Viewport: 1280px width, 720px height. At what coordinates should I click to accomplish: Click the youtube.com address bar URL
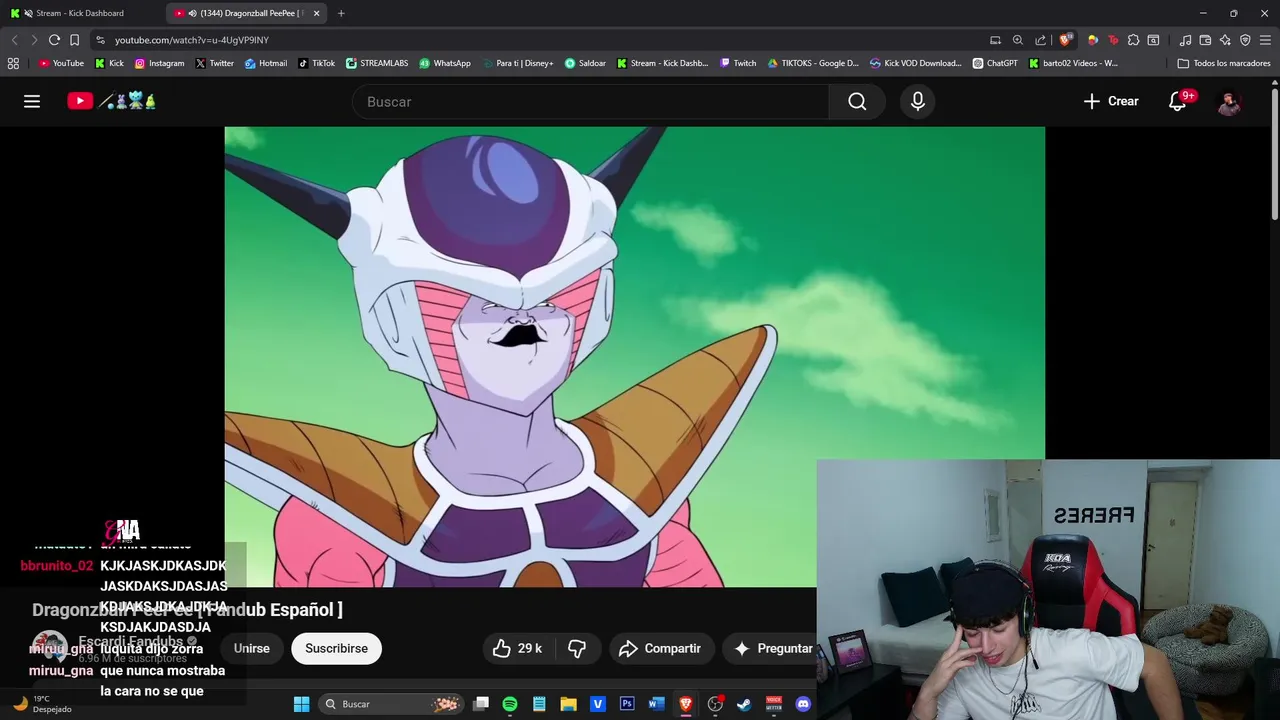pos(192,40)
